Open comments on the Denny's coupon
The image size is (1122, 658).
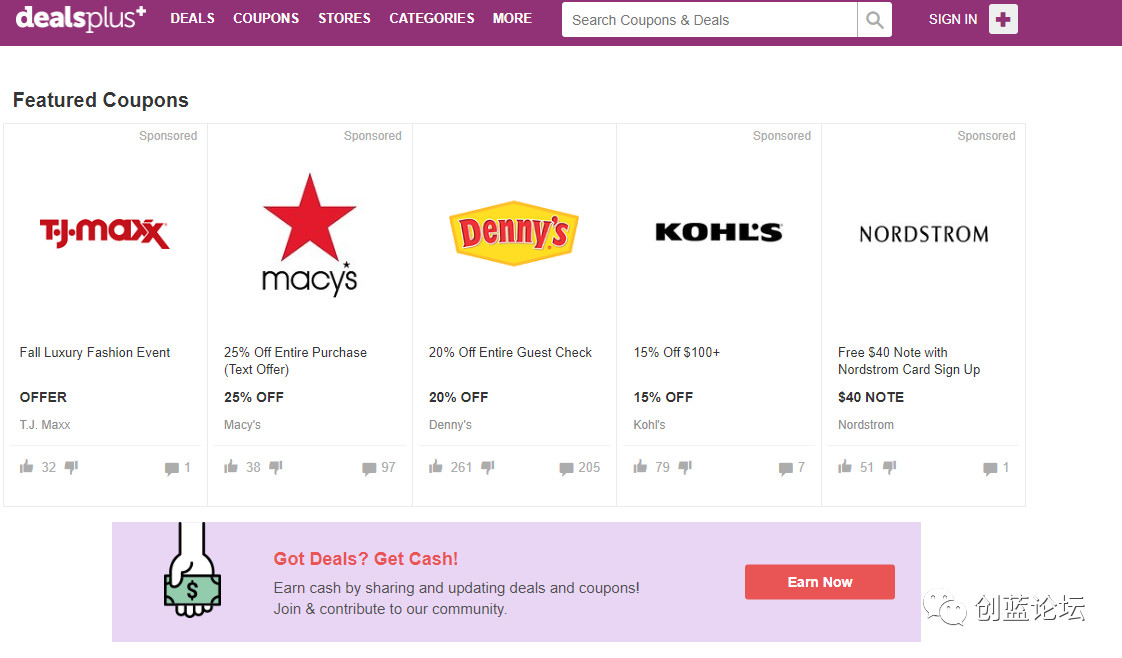click(x=567, y=468)
